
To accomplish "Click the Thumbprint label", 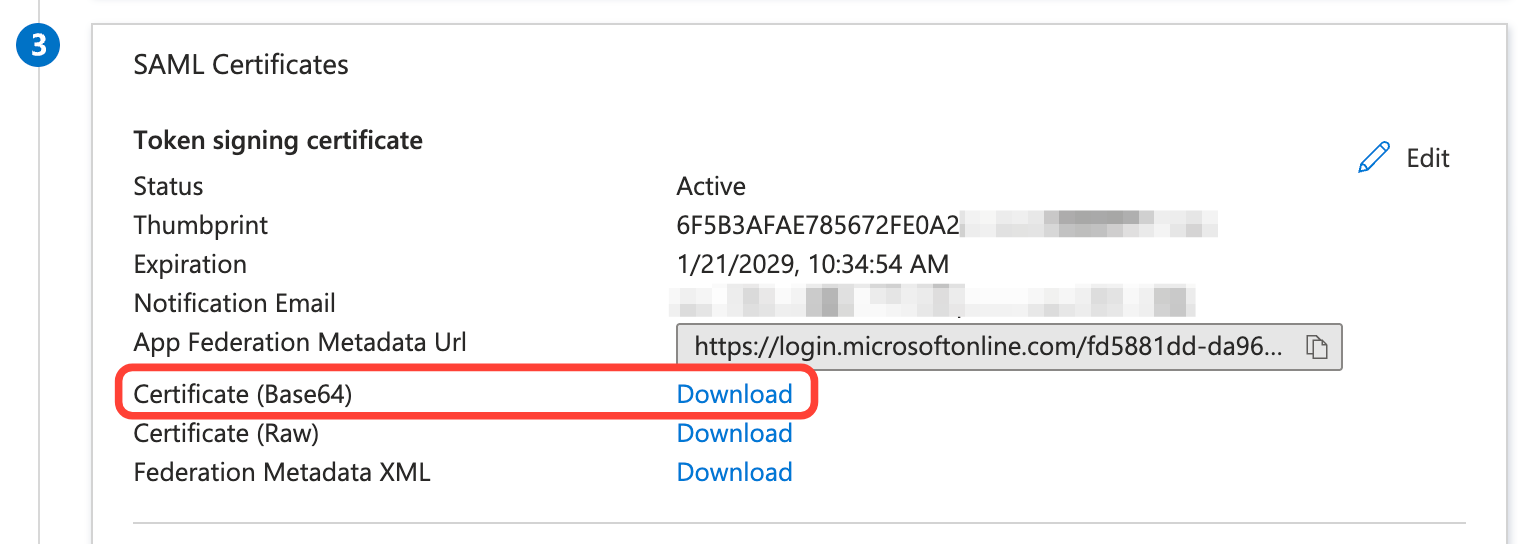I will point(201,225).
